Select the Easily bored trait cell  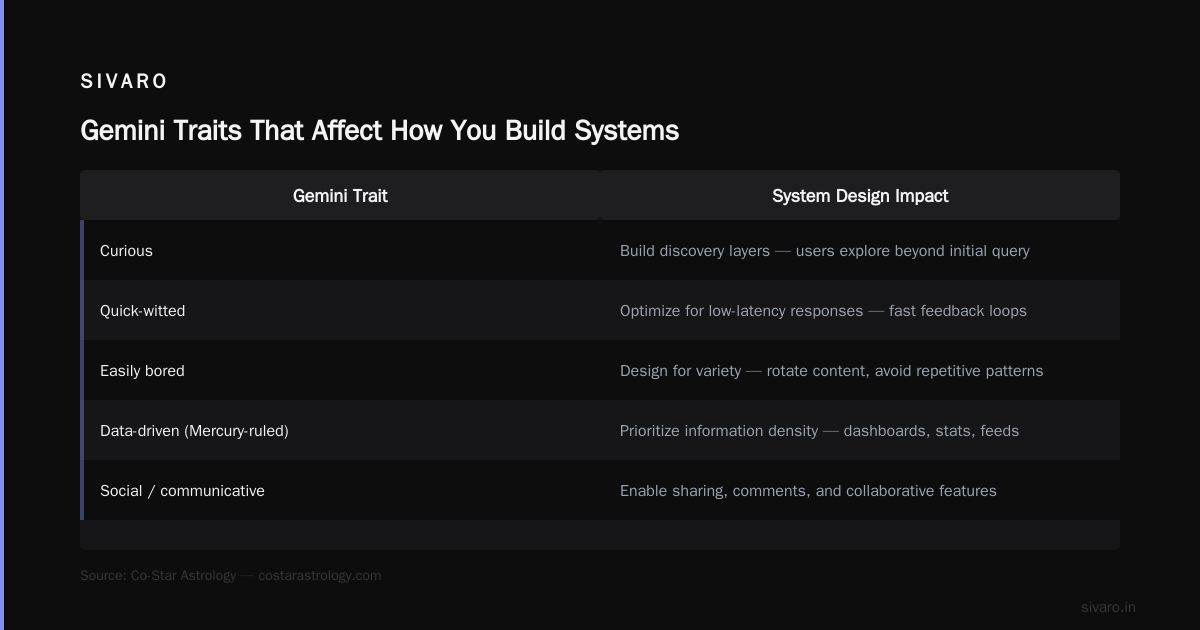click(342, 371)
